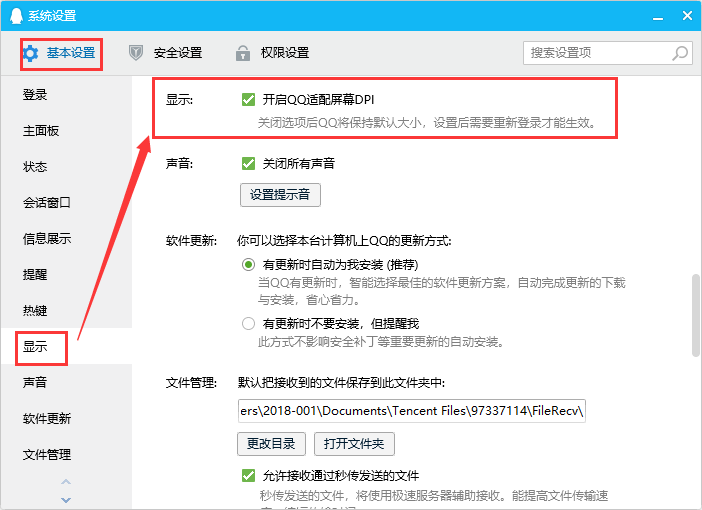The height and width of the screenshot is (510, 702).
Task: Jump to 文件管理 sidebar section
Action: click(66, 454)
